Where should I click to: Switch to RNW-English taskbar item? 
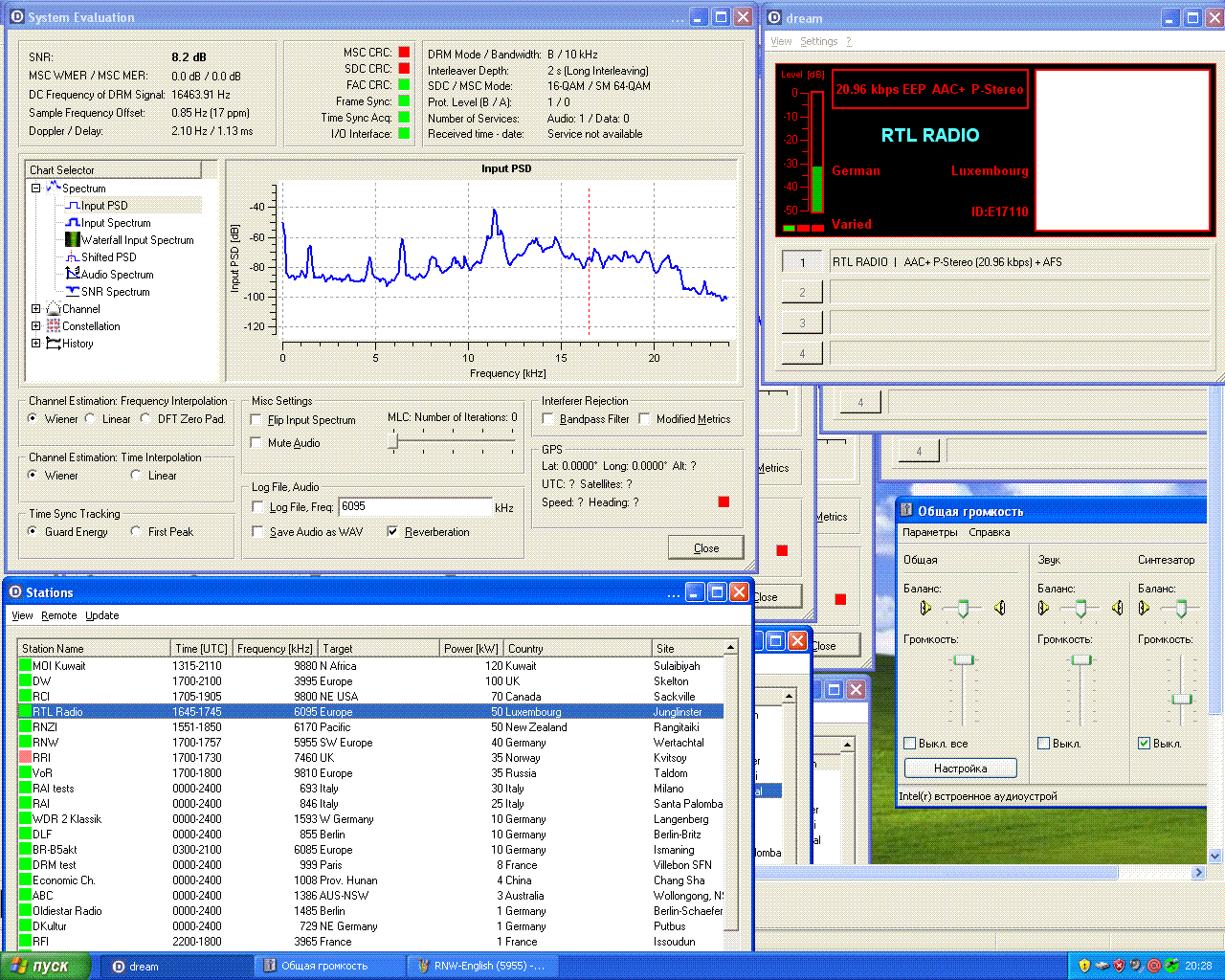click(x=481, y=966)
